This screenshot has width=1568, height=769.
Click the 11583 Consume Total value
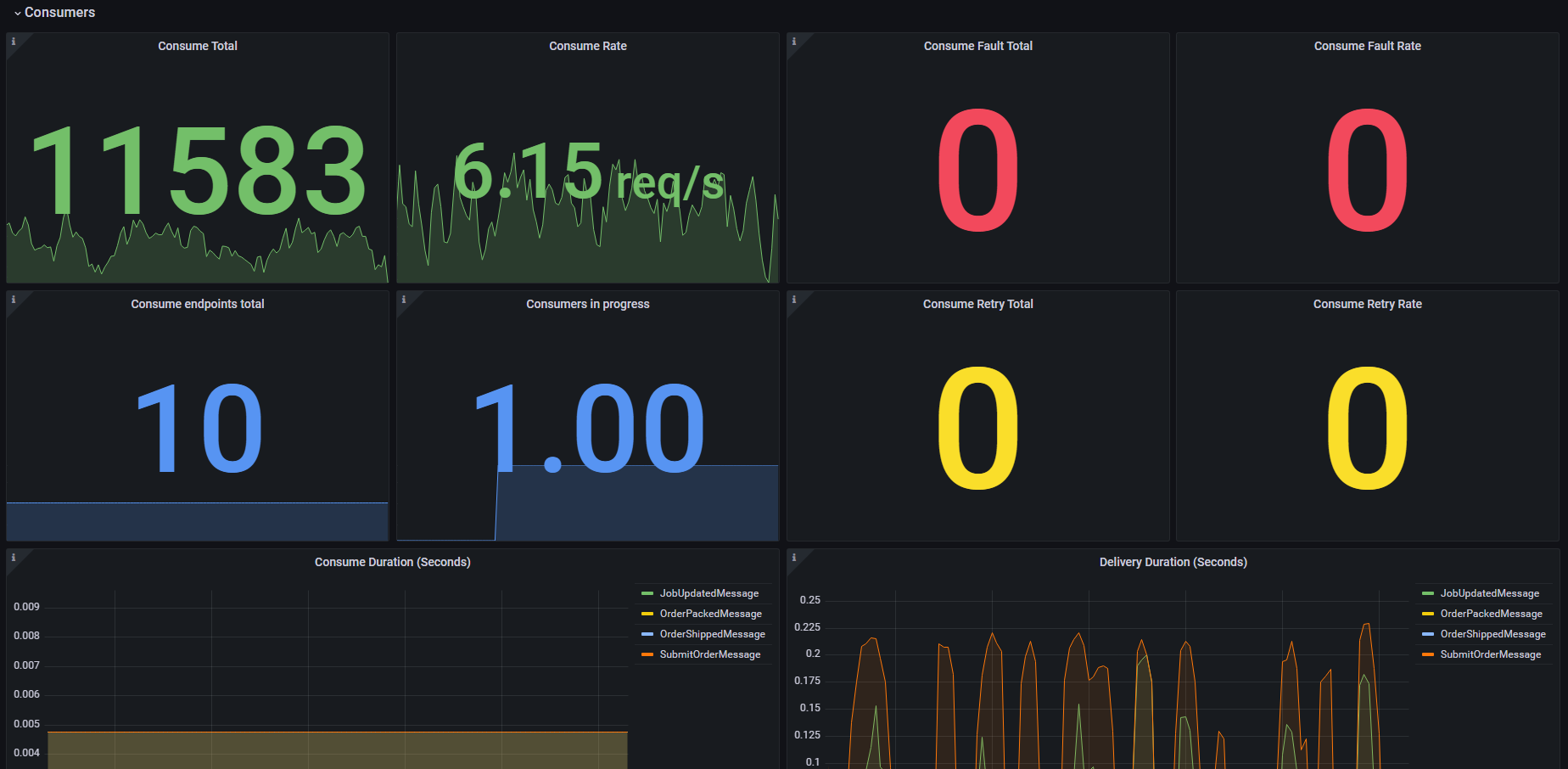(x=199, y=171)
